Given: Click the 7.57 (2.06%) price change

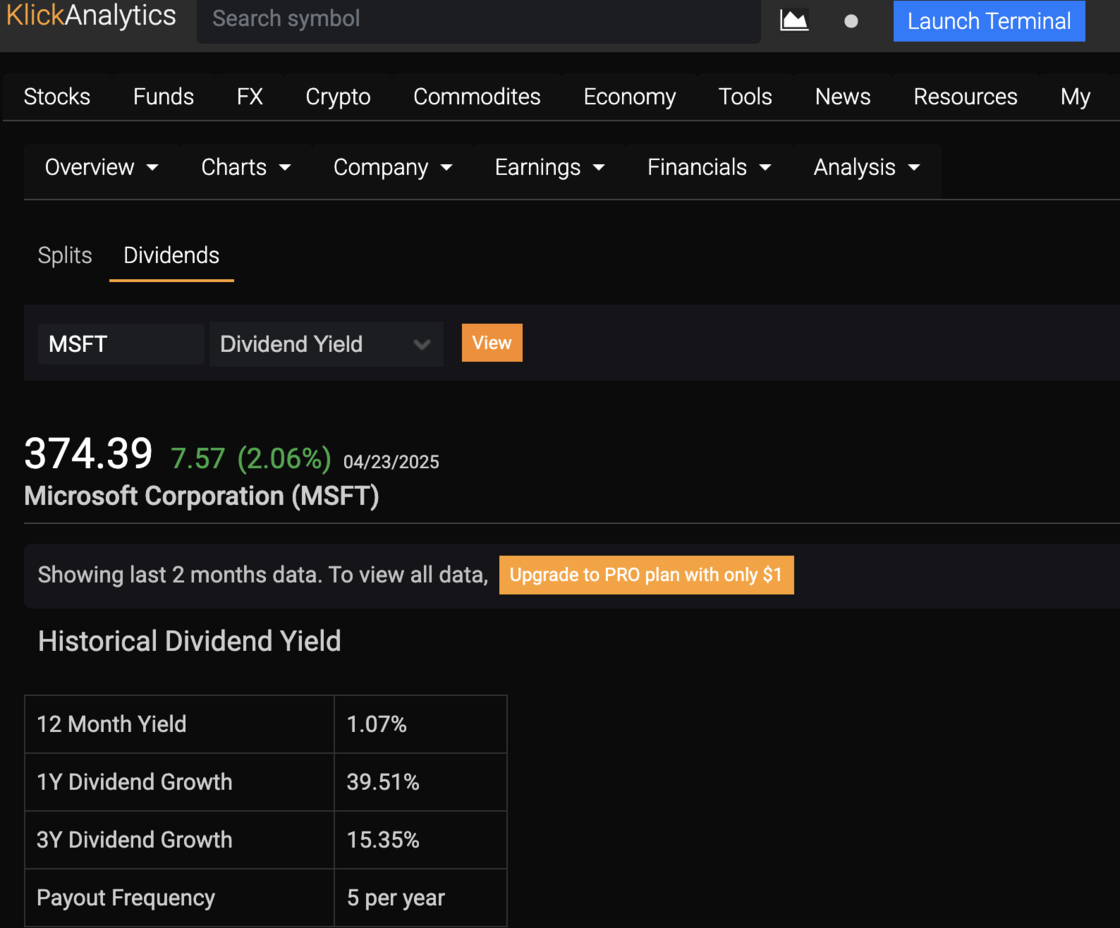Looking at the screenshot, I should (x=251, y=458).
